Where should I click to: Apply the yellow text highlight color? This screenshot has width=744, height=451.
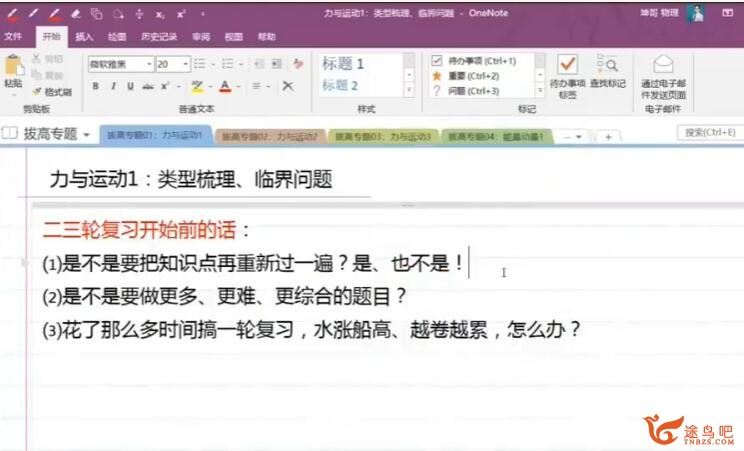click(x=197, y=86)
